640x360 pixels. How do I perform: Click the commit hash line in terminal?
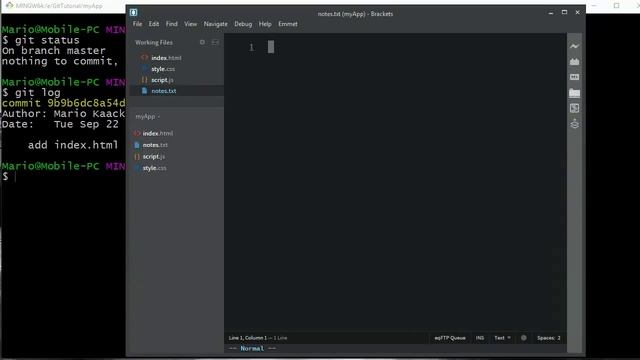[x=64, y=103]
